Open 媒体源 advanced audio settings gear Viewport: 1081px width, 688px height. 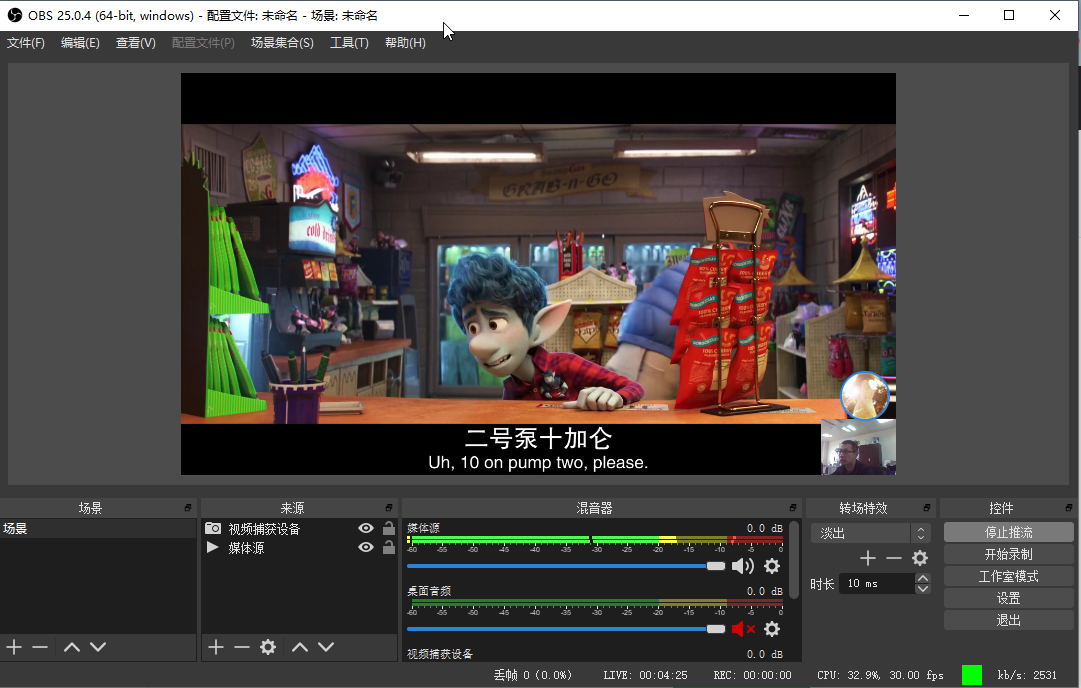(772, 565)
